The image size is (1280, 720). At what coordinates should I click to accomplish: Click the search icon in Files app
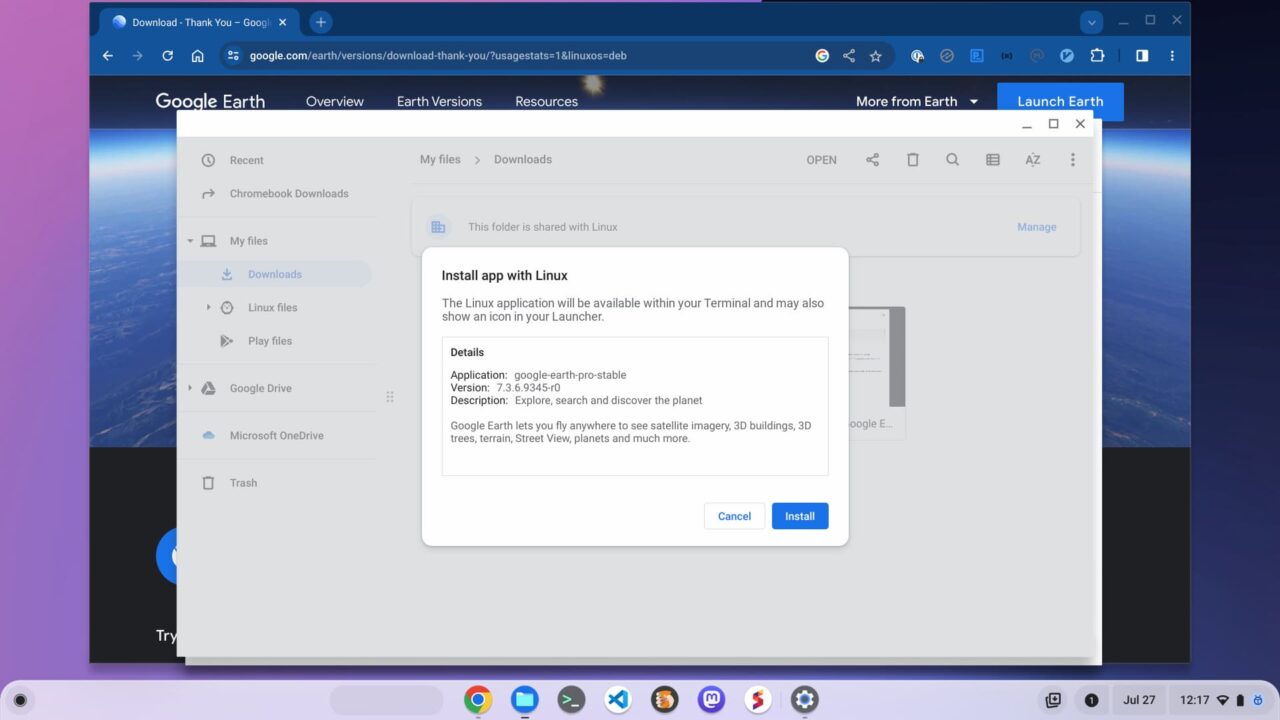point(952,160)
